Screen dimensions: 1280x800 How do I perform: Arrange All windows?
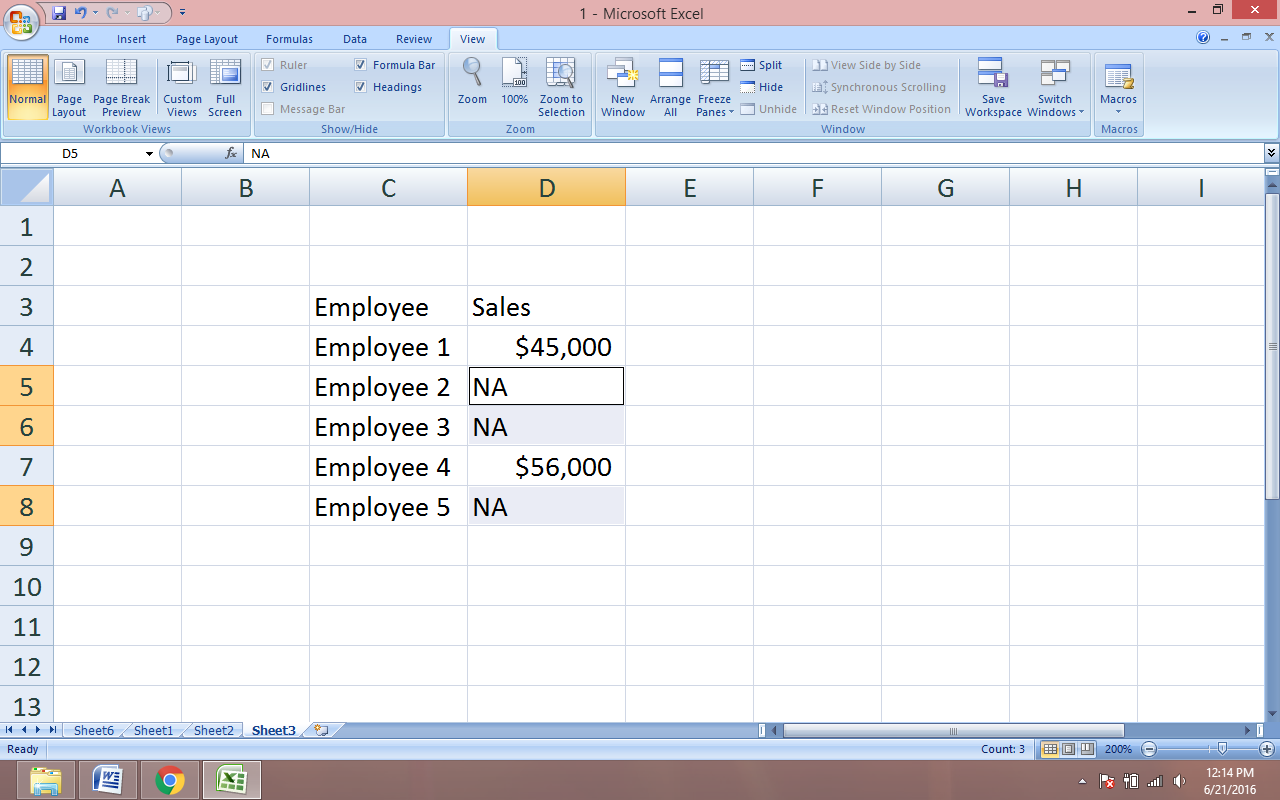[x=670, y=87]
